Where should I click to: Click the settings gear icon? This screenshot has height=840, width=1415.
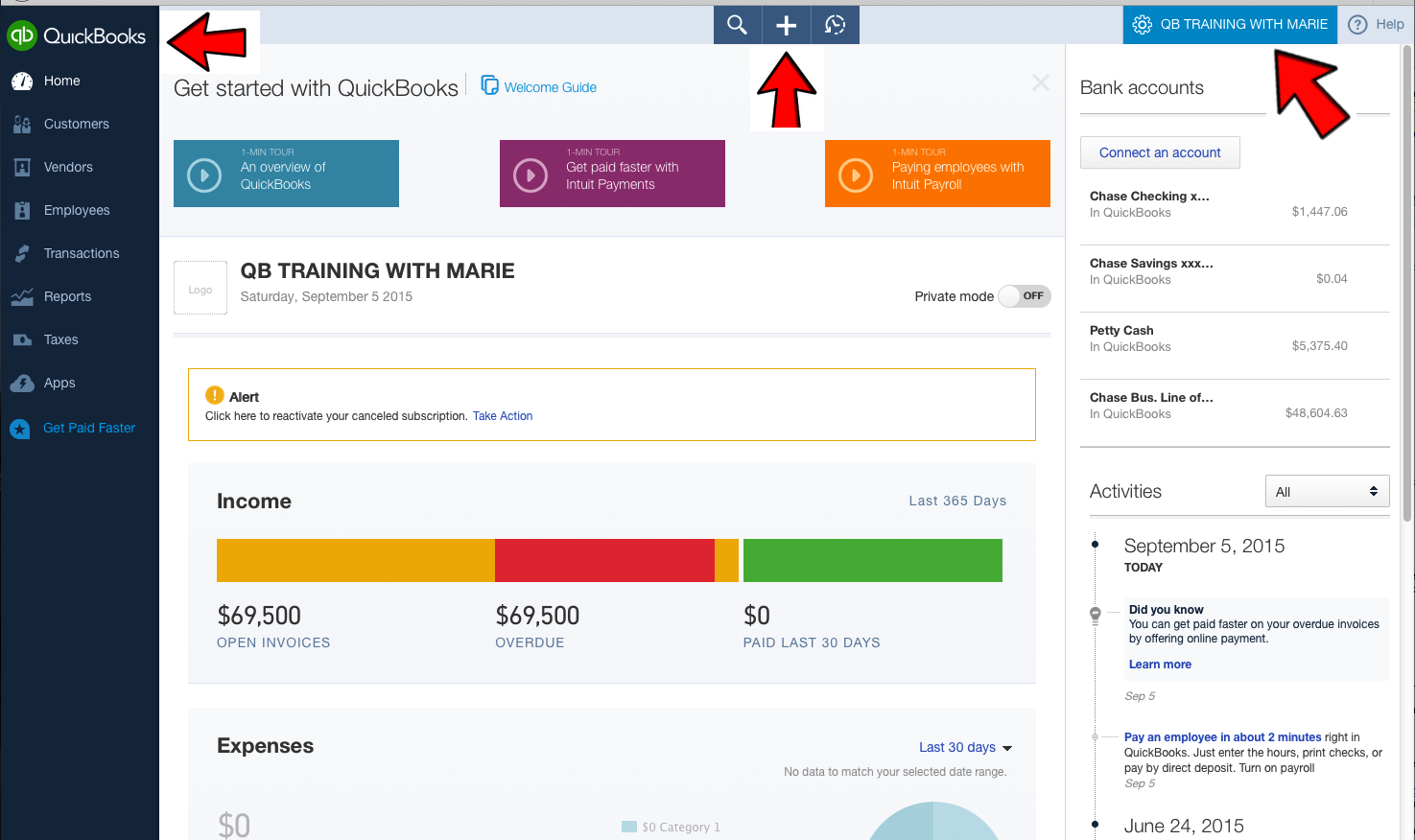[1142, 25]
